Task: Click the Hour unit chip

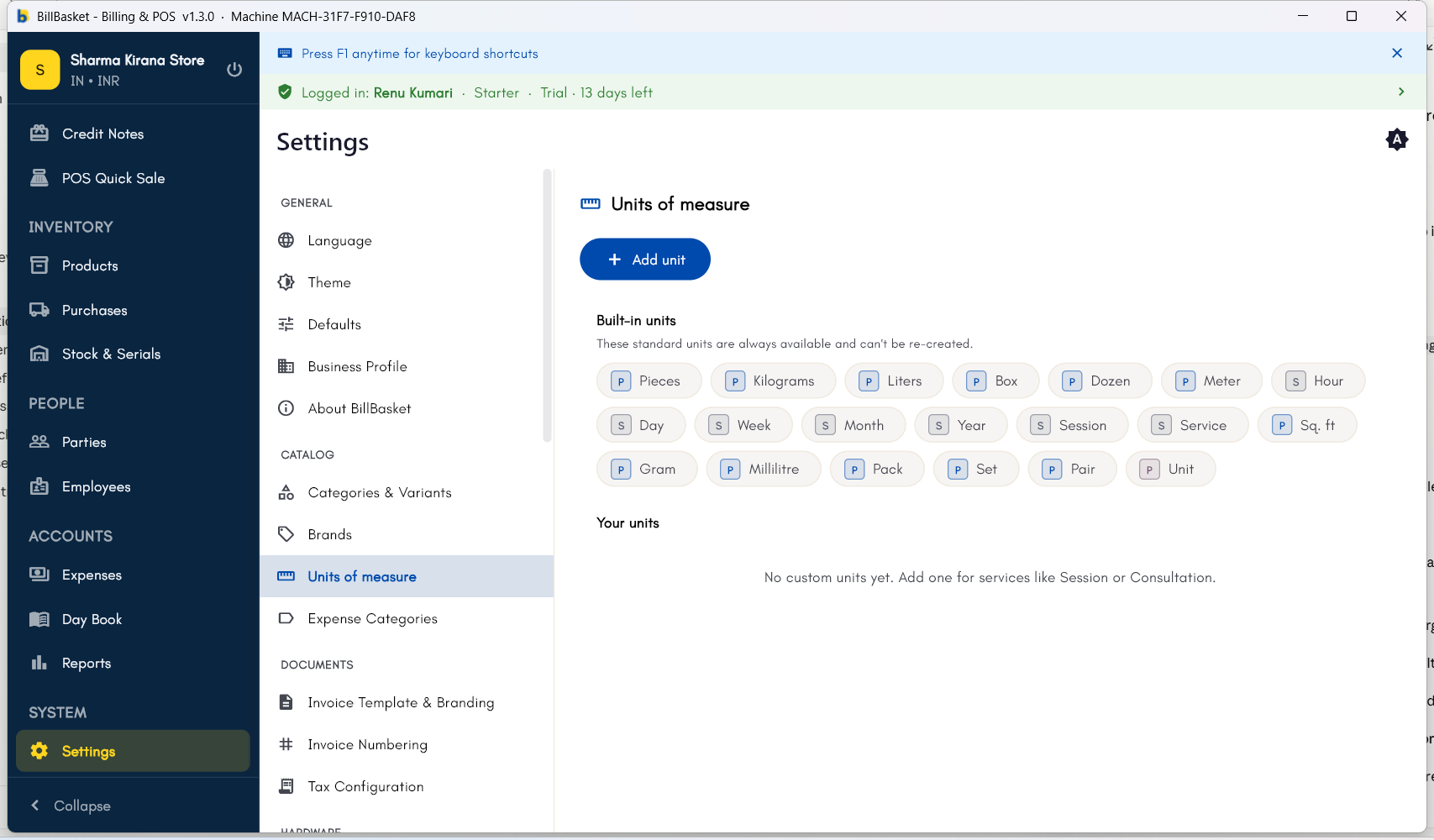Action: tap(1318, 381)
